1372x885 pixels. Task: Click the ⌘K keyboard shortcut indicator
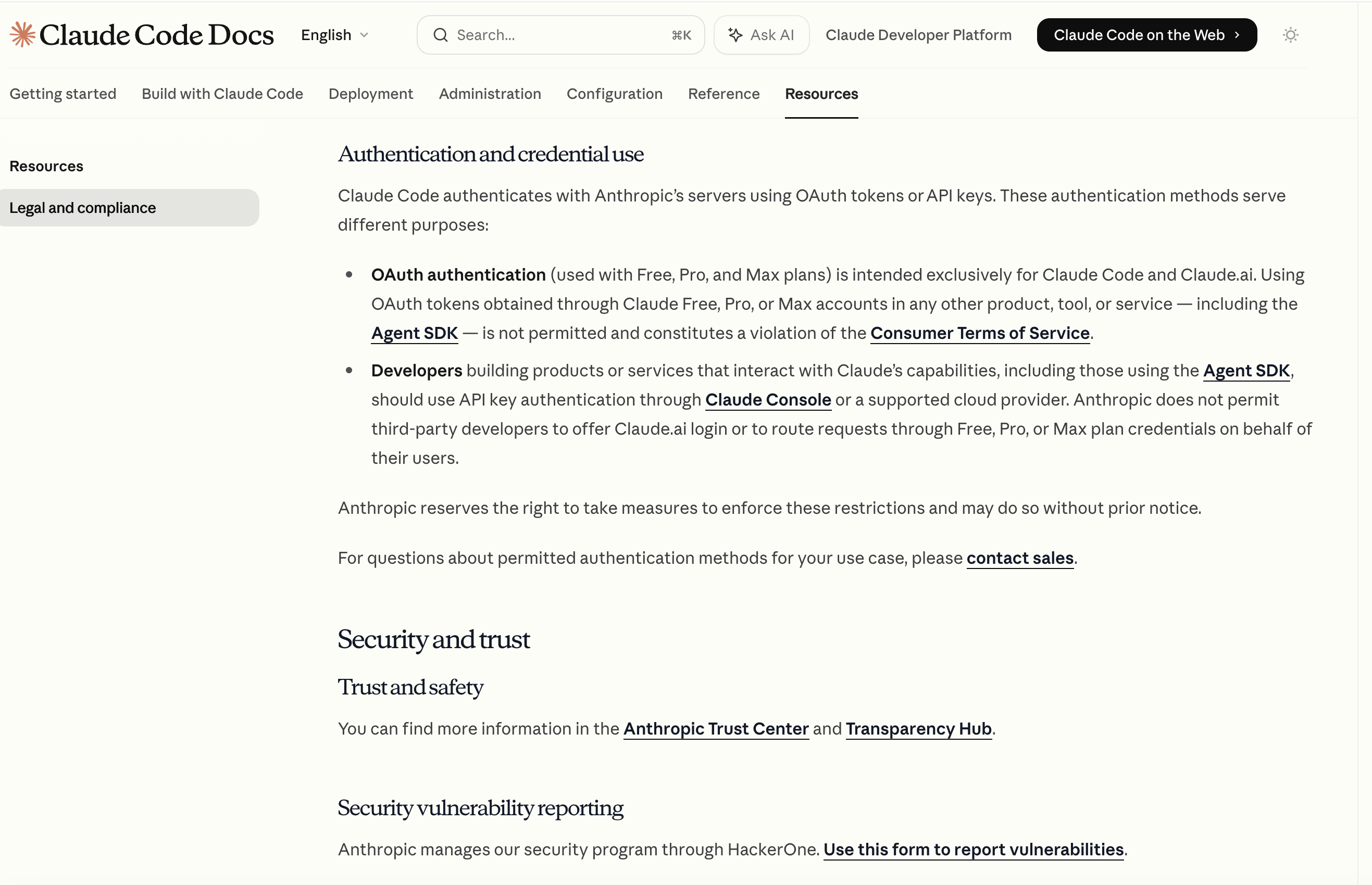coord(681,34)
